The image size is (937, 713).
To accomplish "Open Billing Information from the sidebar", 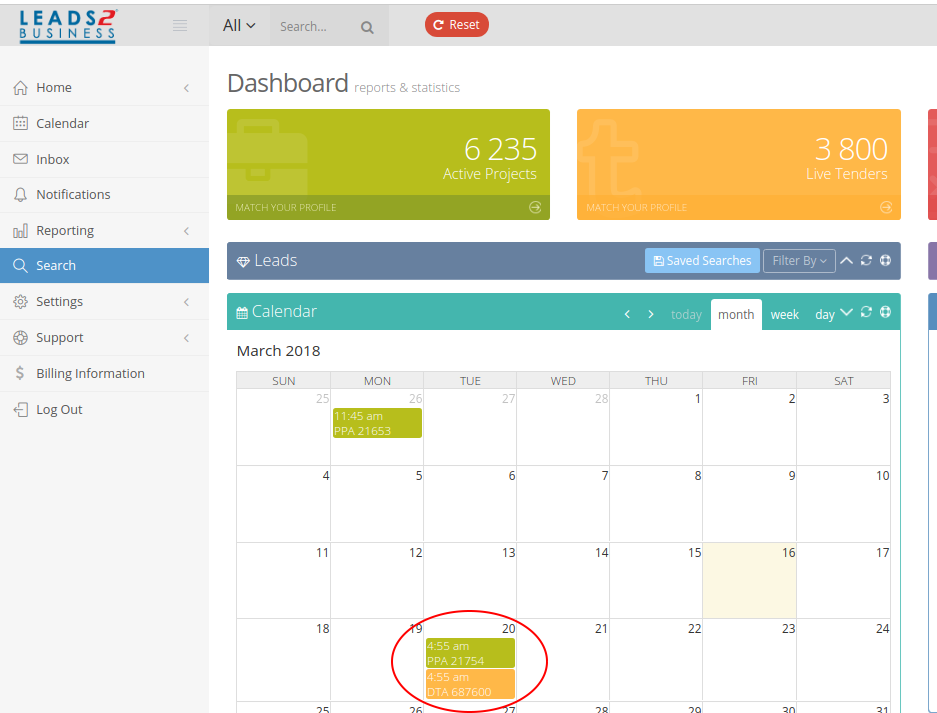I will click(x=105, y=374).
